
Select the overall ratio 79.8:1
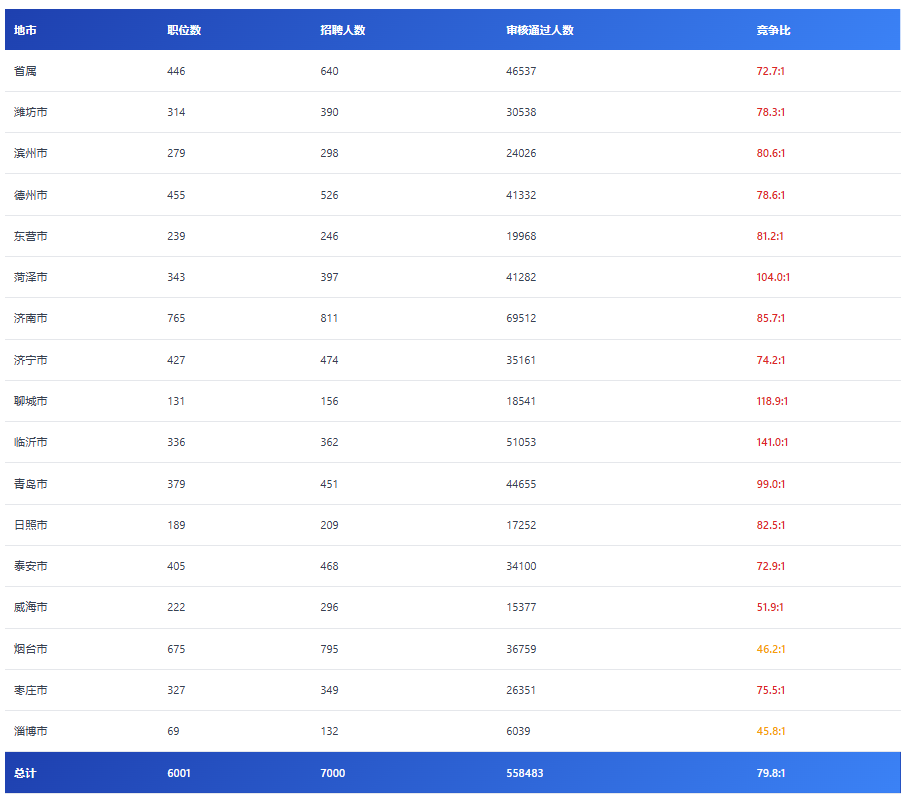(771, 773)
